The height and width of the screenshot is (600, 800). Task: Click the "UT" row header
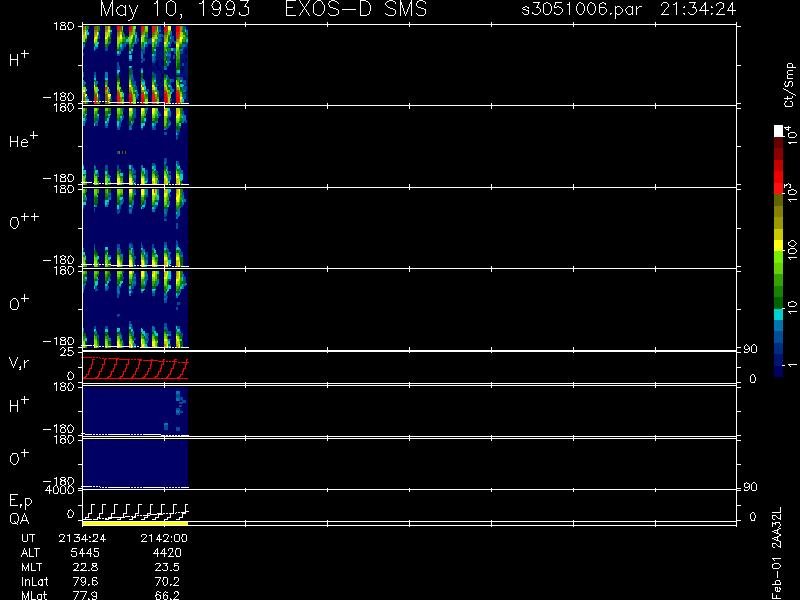pyautogui.click(x=28, y=538)
